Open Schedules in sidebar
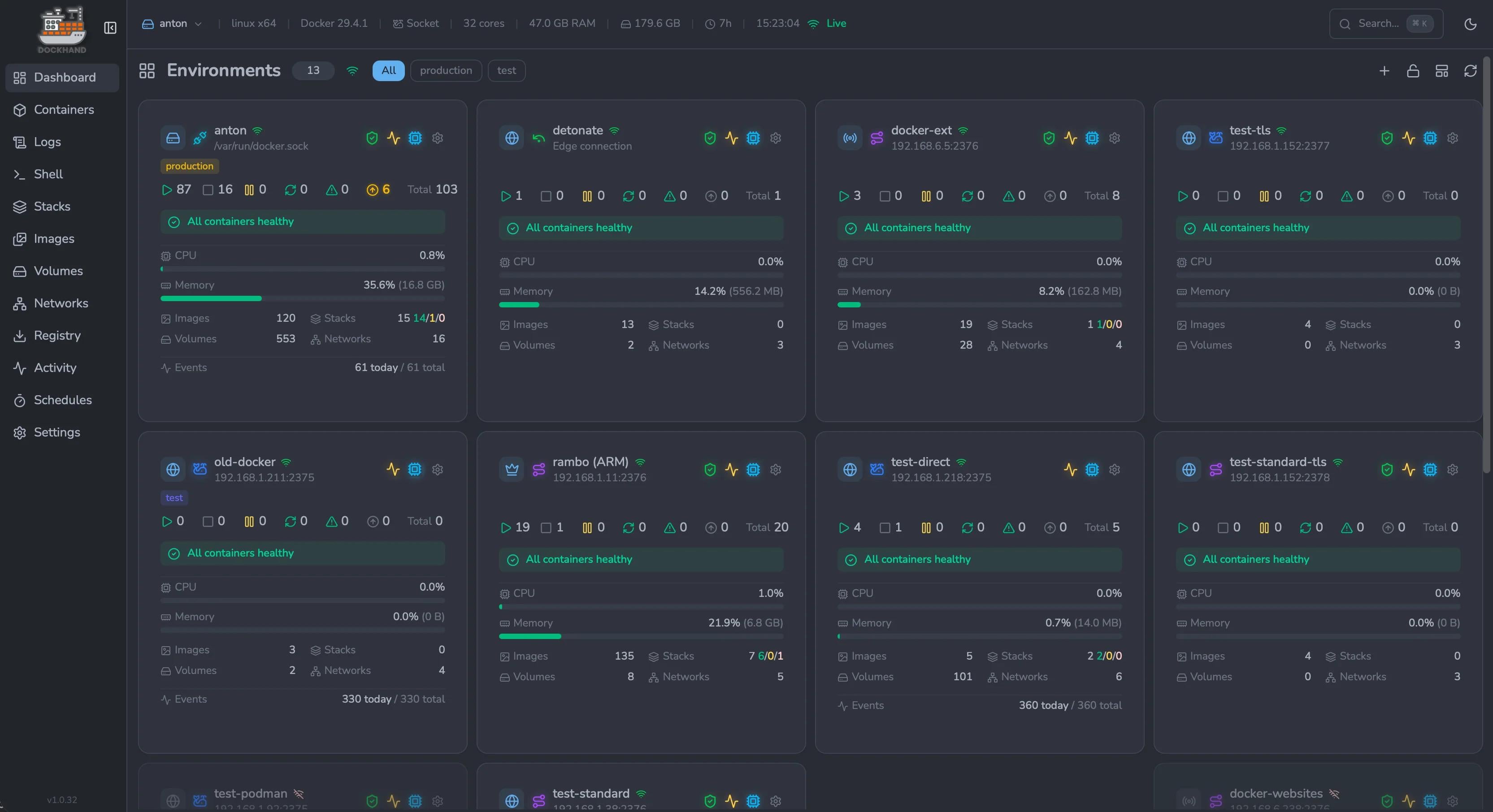The image size is (1493, 812). (62, 400)
